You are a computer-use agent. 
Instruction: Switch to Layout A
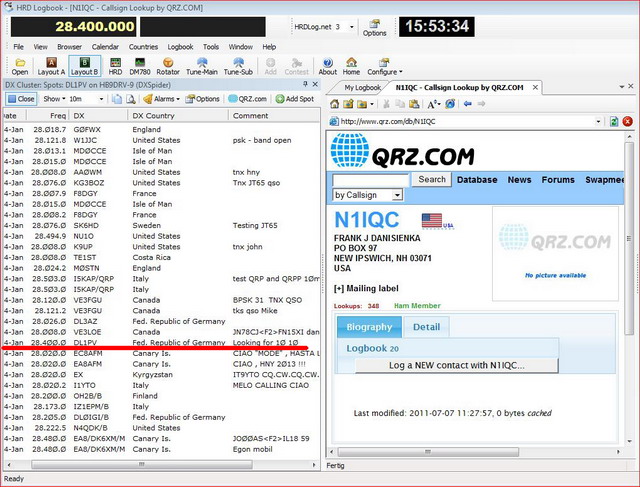[x=52, y=66]
